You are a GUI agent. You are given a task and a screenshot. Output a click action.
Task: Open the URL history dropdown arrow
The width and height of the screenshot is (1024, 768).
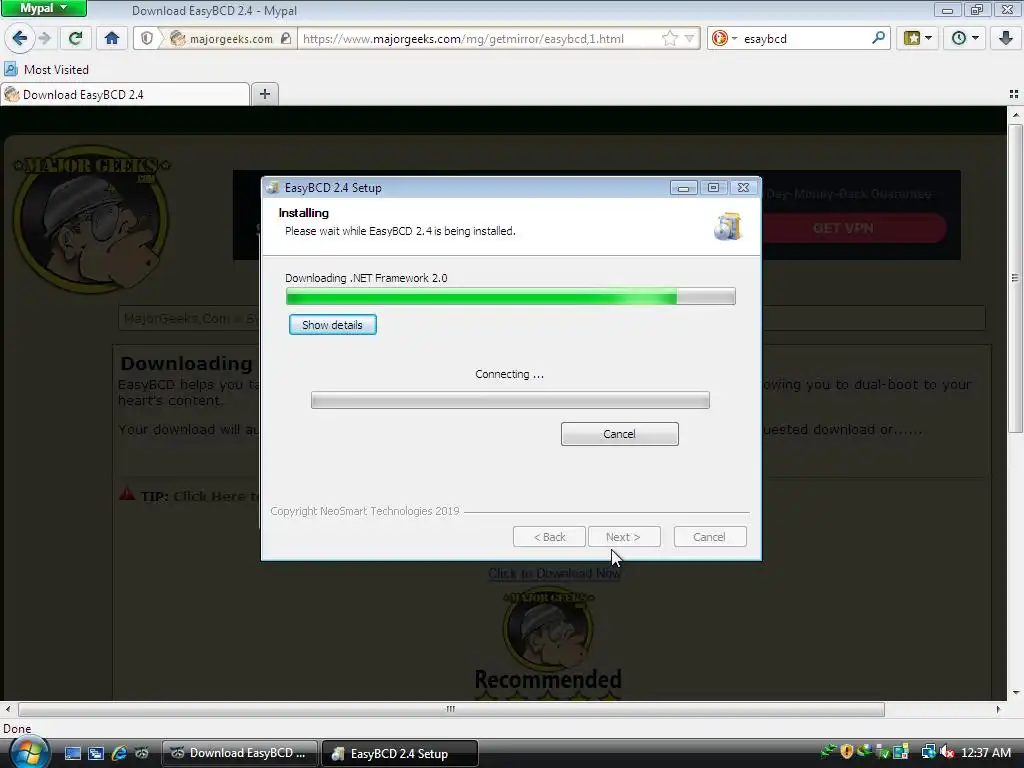tap(690, 39)
